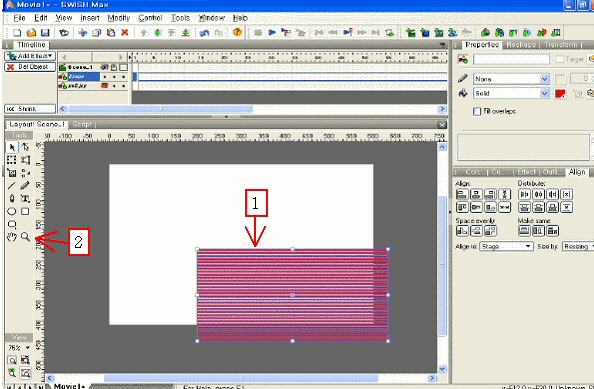Open the Control menu
The height and width of the screenshot is (389, 594).
(x=150, y=18)
